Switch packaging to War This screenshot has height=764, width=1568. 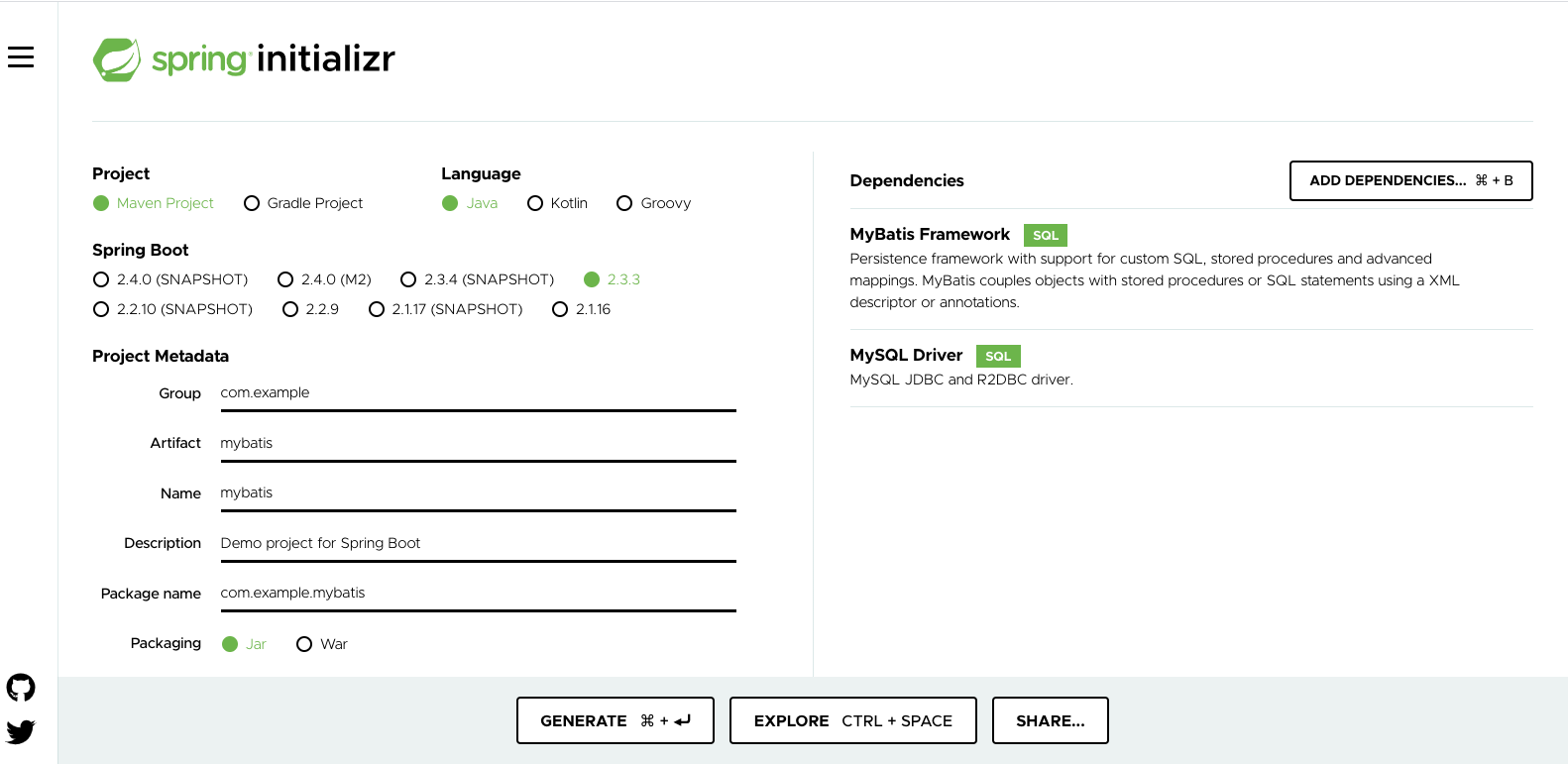pyautogui.click(x=304, y=644)
